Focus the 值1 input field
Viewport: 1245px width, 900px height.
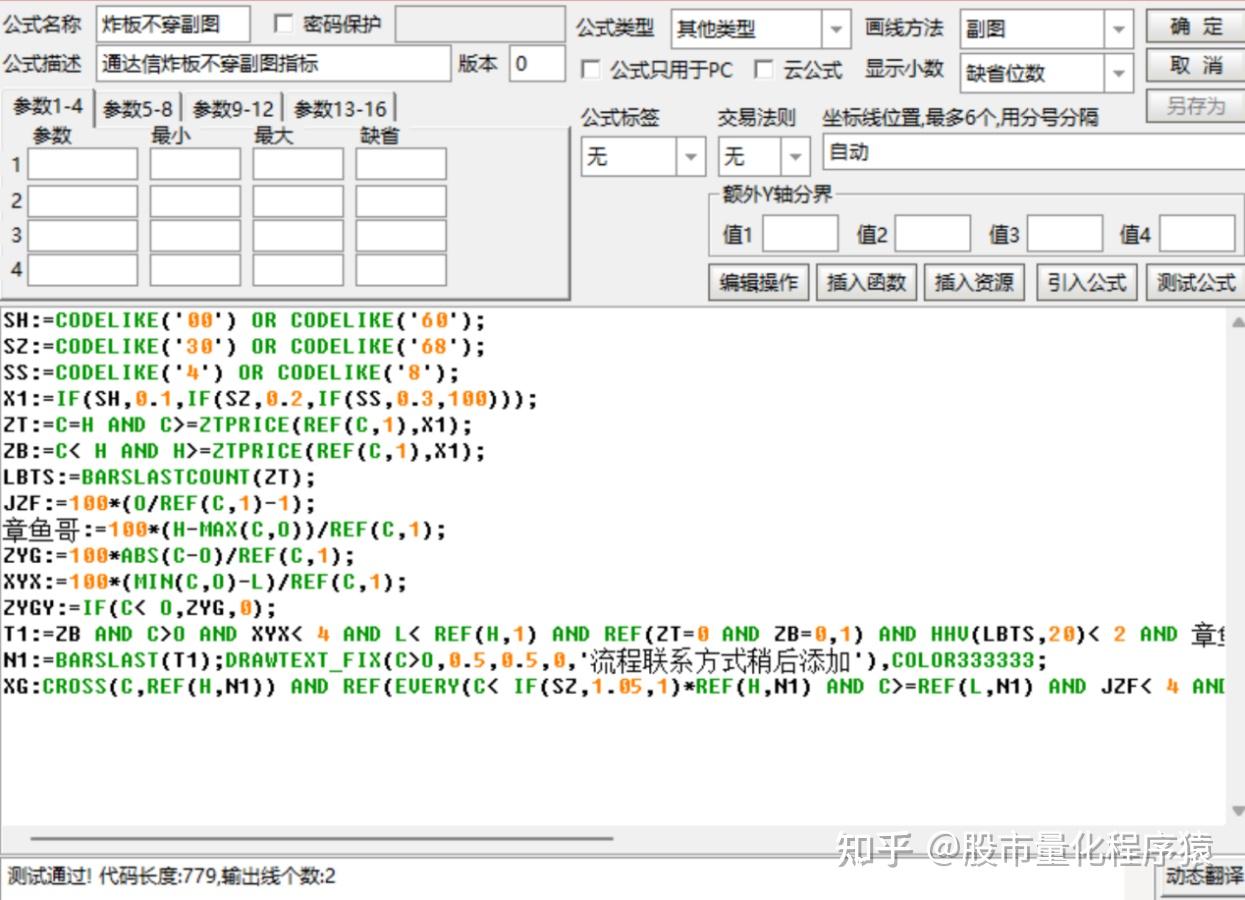click(800, 234)
